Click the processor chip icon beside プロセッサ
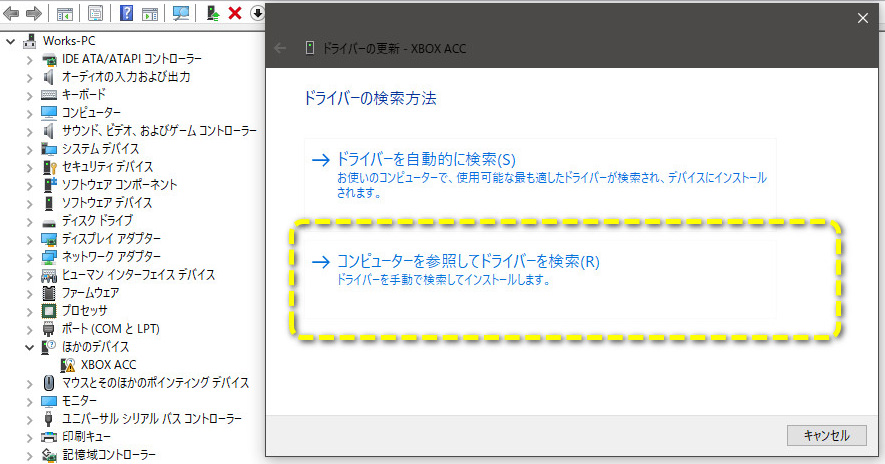This screenshot has width=885, height=464. [x=49, y=310]
